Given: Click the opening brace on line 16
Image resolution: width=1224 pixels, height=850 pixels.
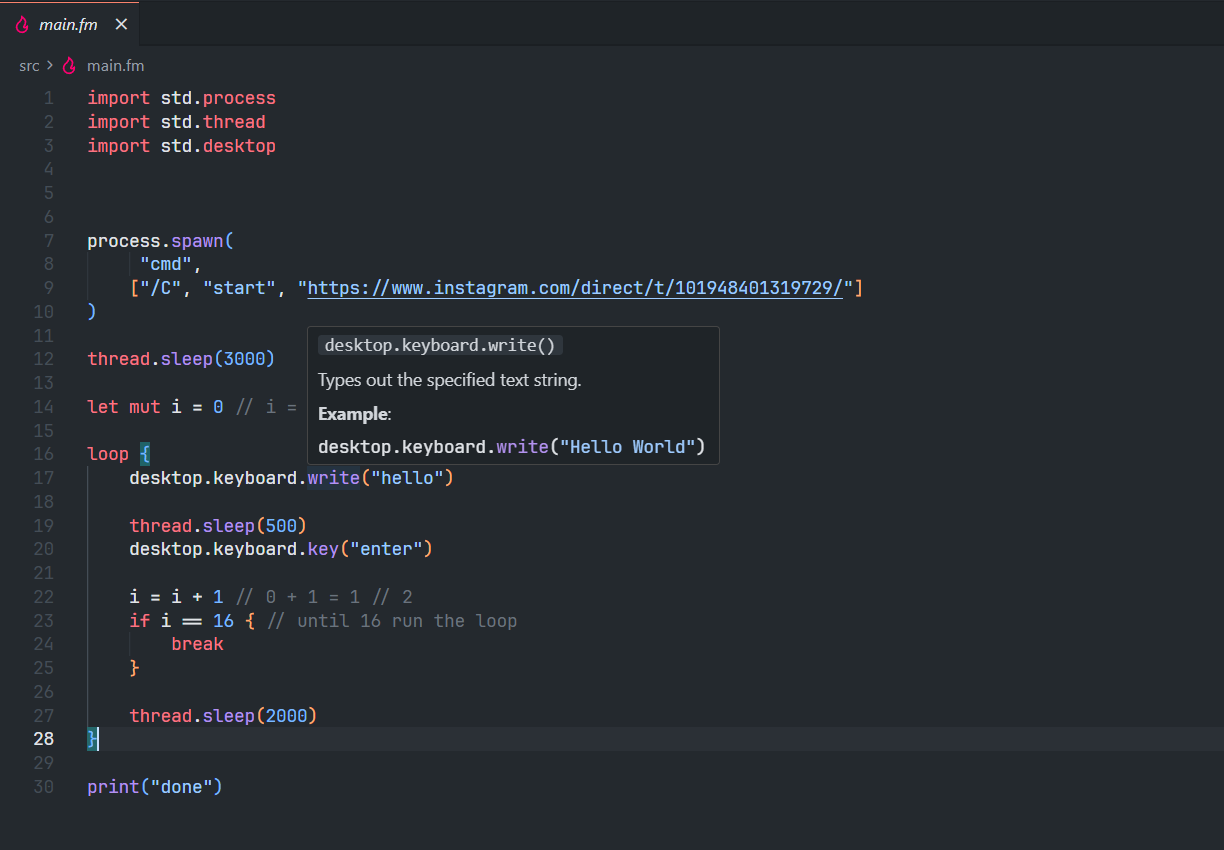Looking at the screenshot, I should pyautogui.click(x=145, y=454).
